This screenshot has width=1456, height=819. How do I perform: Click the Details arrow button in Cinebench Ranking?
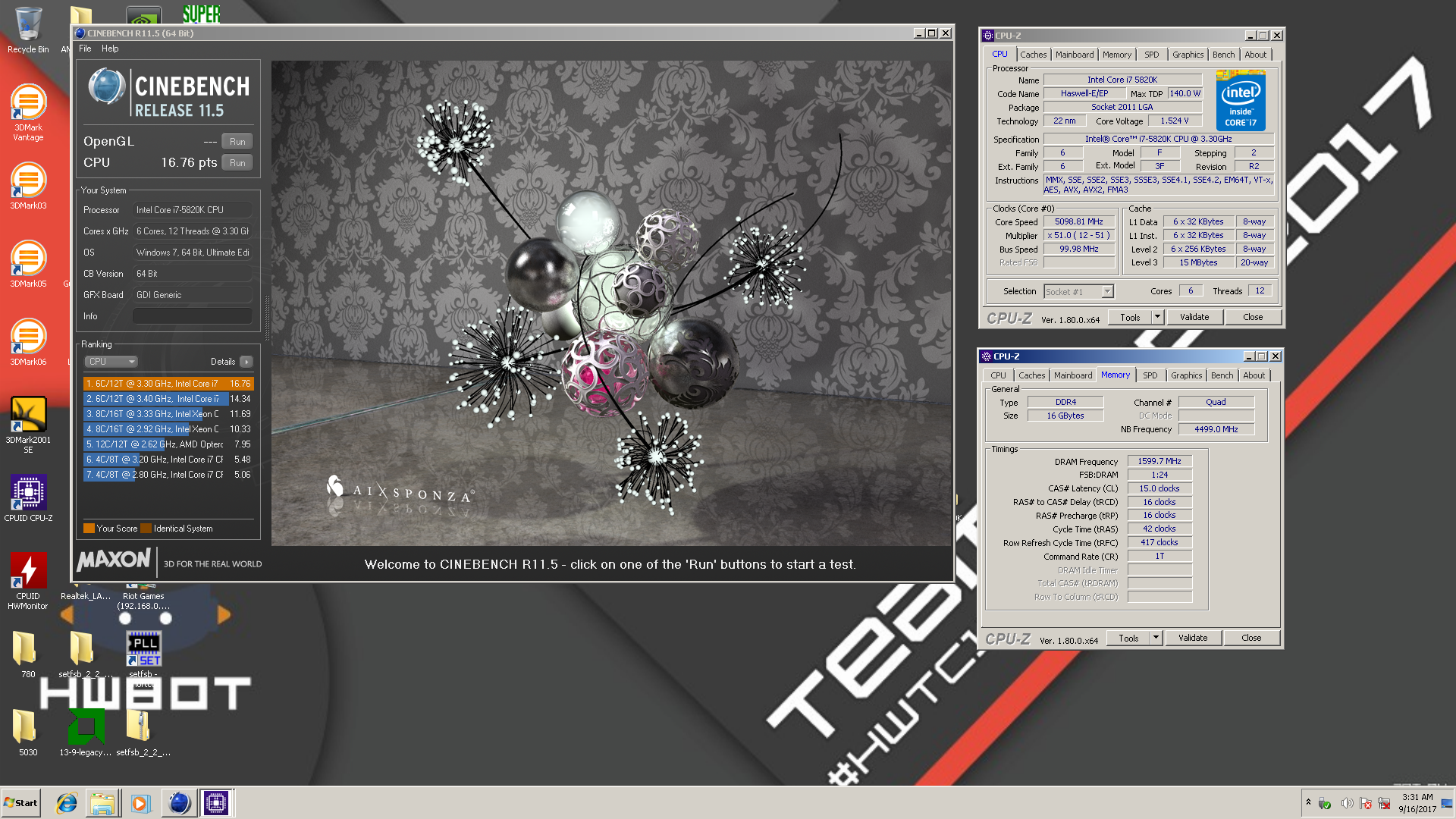tap(246, 362)
